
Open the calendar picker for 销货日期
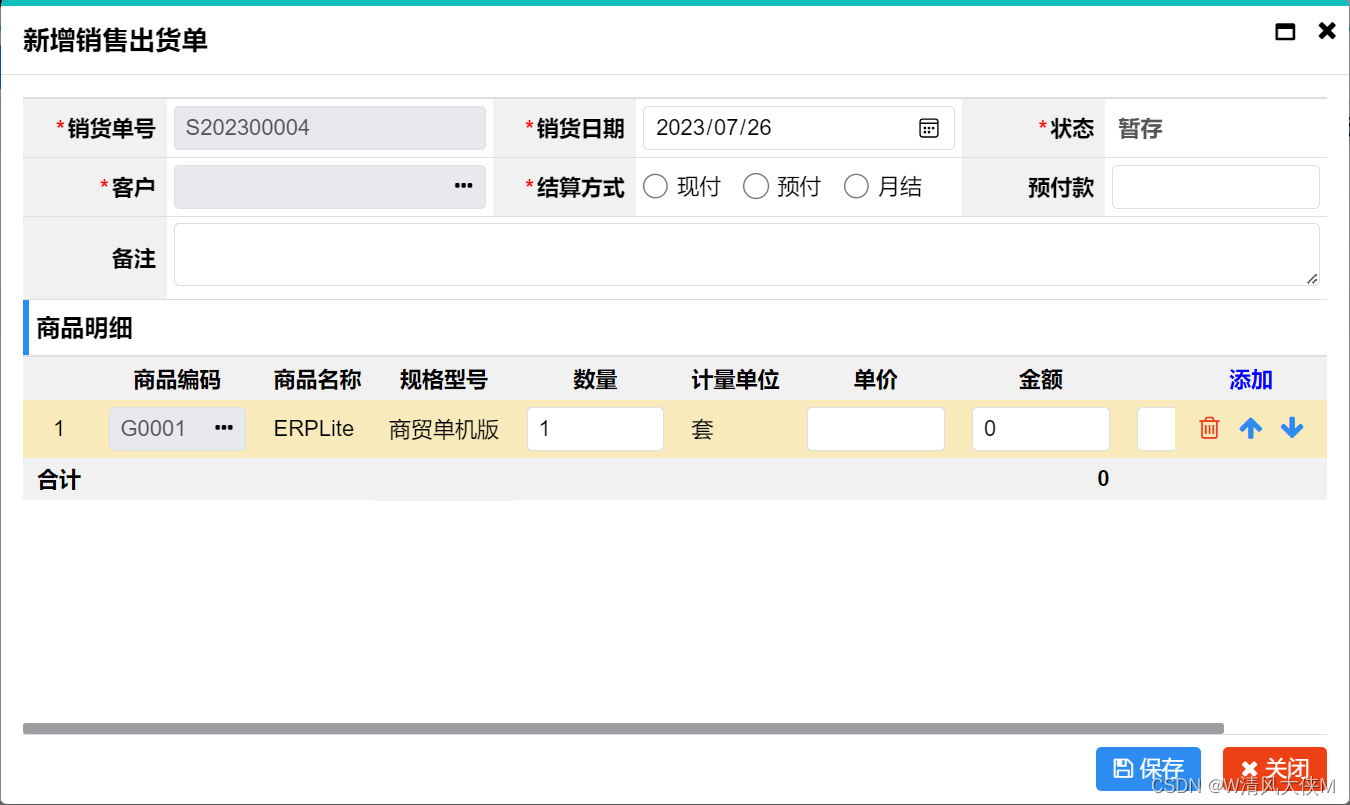click(928, 128)
